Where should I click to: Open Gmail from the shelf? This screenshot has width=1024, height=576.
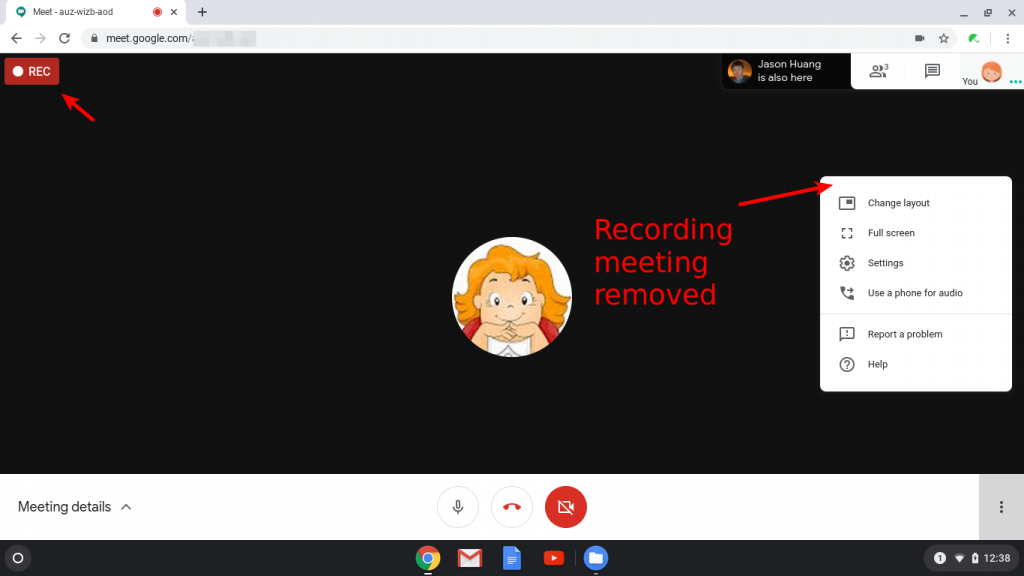(470, 558)
